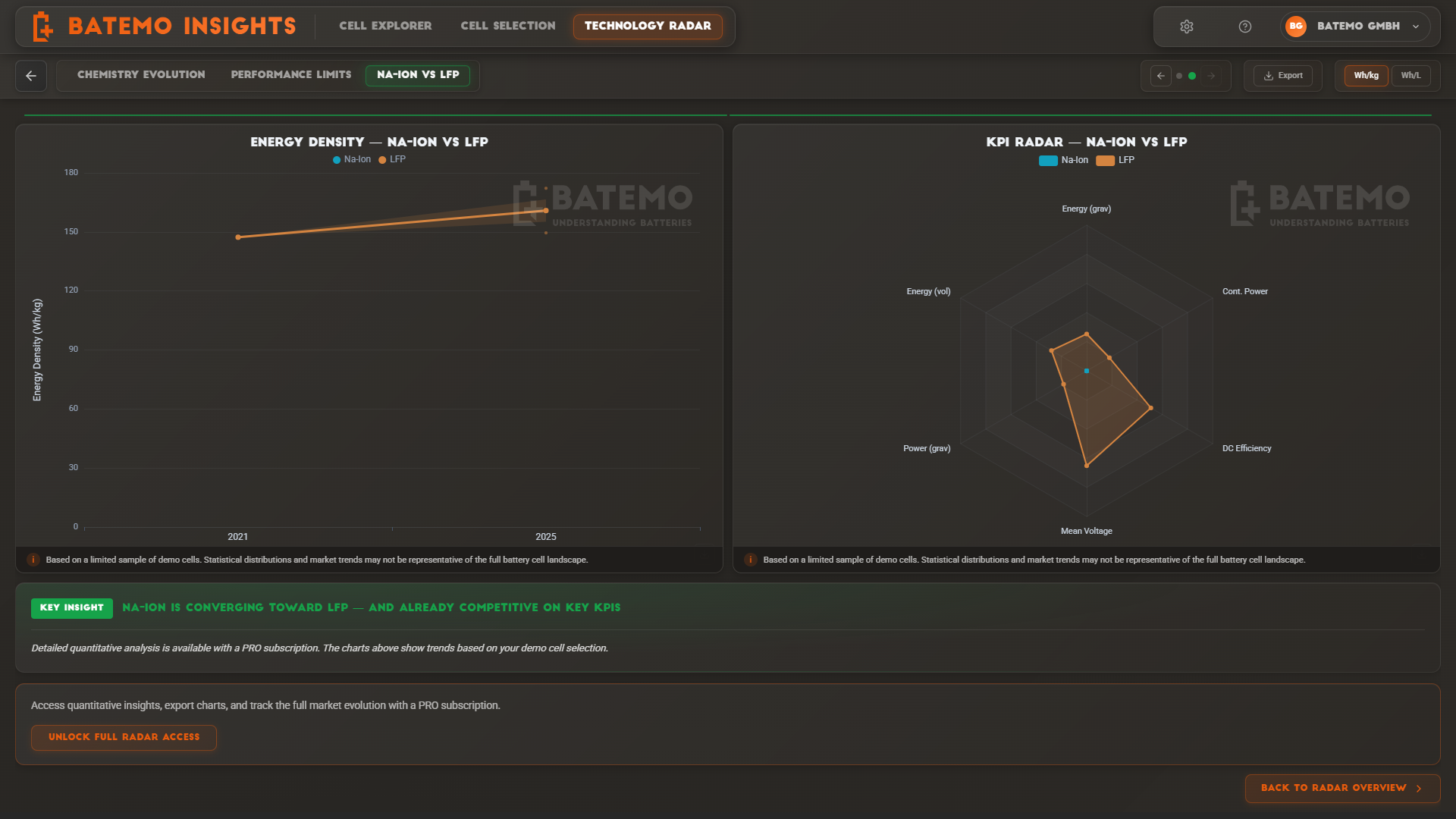Click Unlock Full Radar Access button
This screenshot has height=819, width=1456.
(x=124, y=737)
